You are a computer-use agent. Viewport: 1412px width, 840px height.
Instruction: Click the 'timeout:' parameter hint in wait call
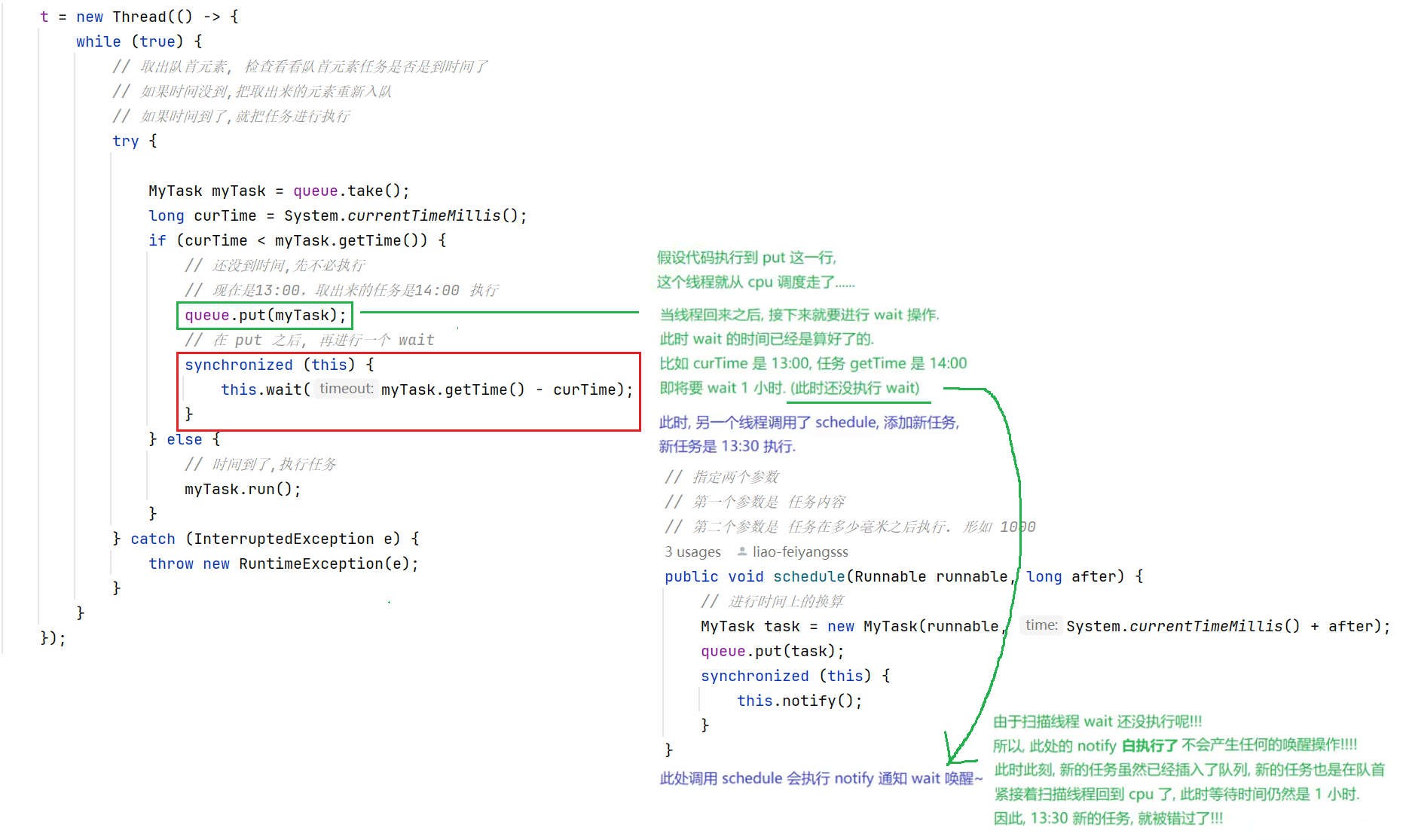pos(346,389)
